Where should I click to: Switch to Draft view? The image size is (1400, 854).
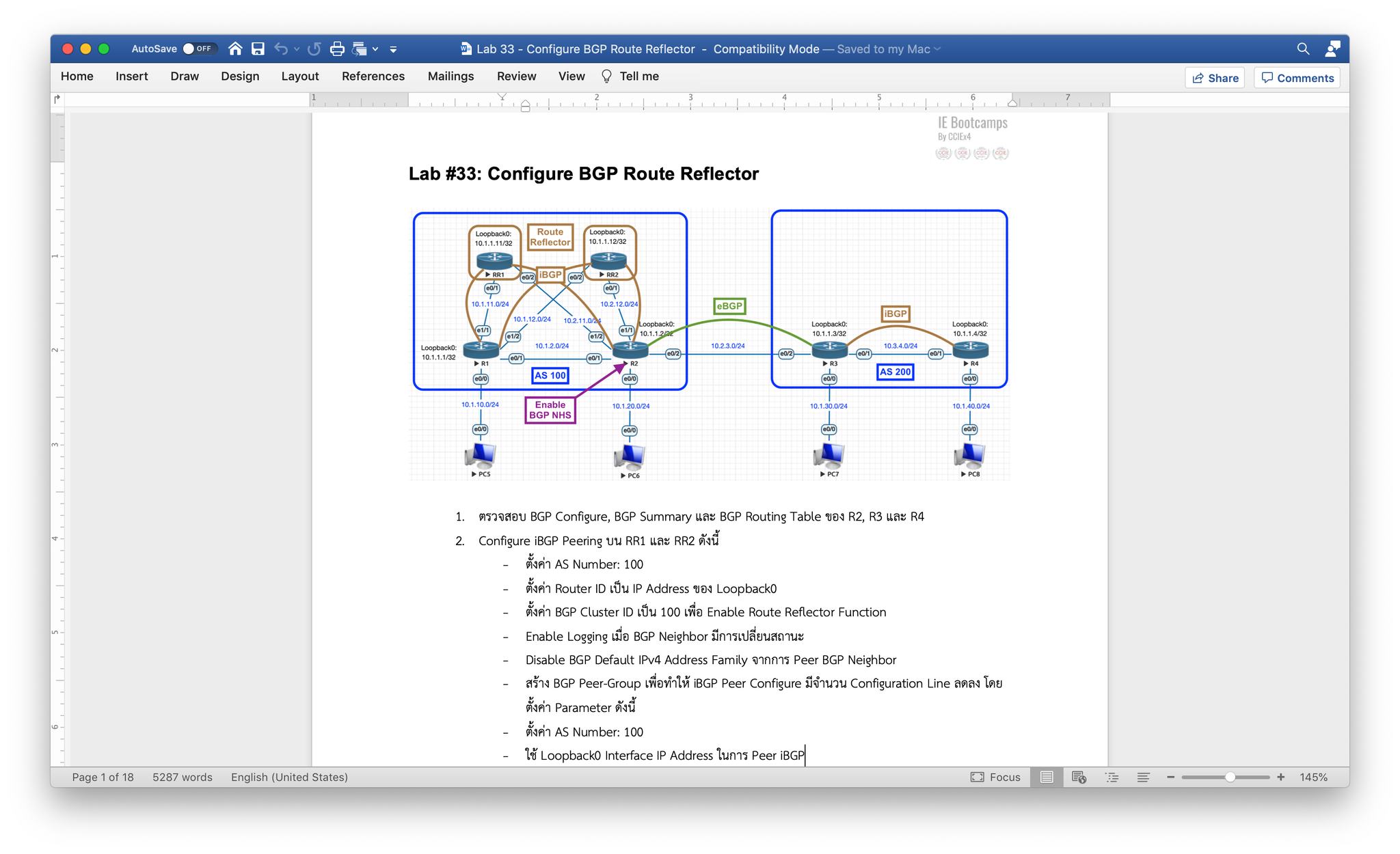[1143, 777]
